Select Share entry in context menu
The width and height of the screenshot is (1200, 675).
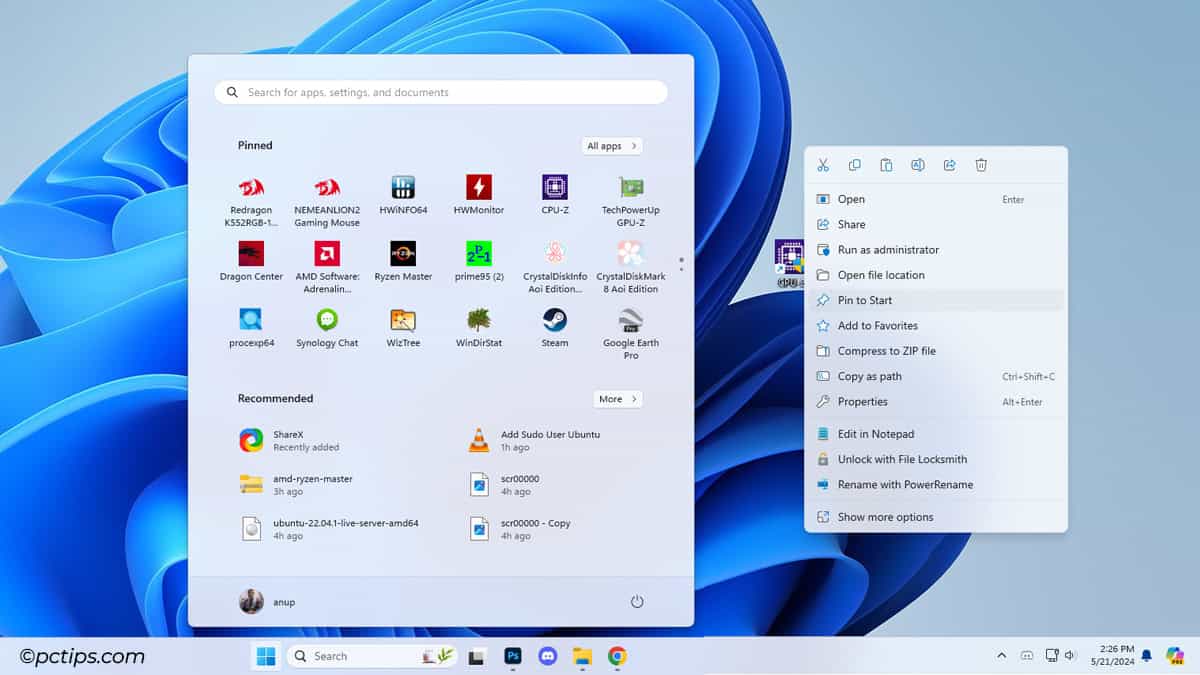936,225
